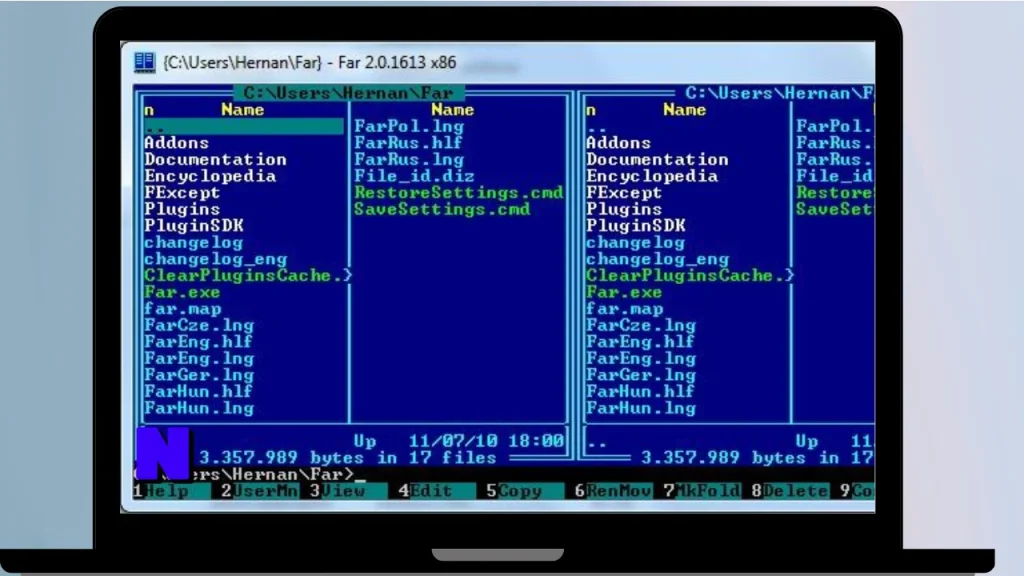
Task: Click first Name column header in left panel
Action: point(242,110)
